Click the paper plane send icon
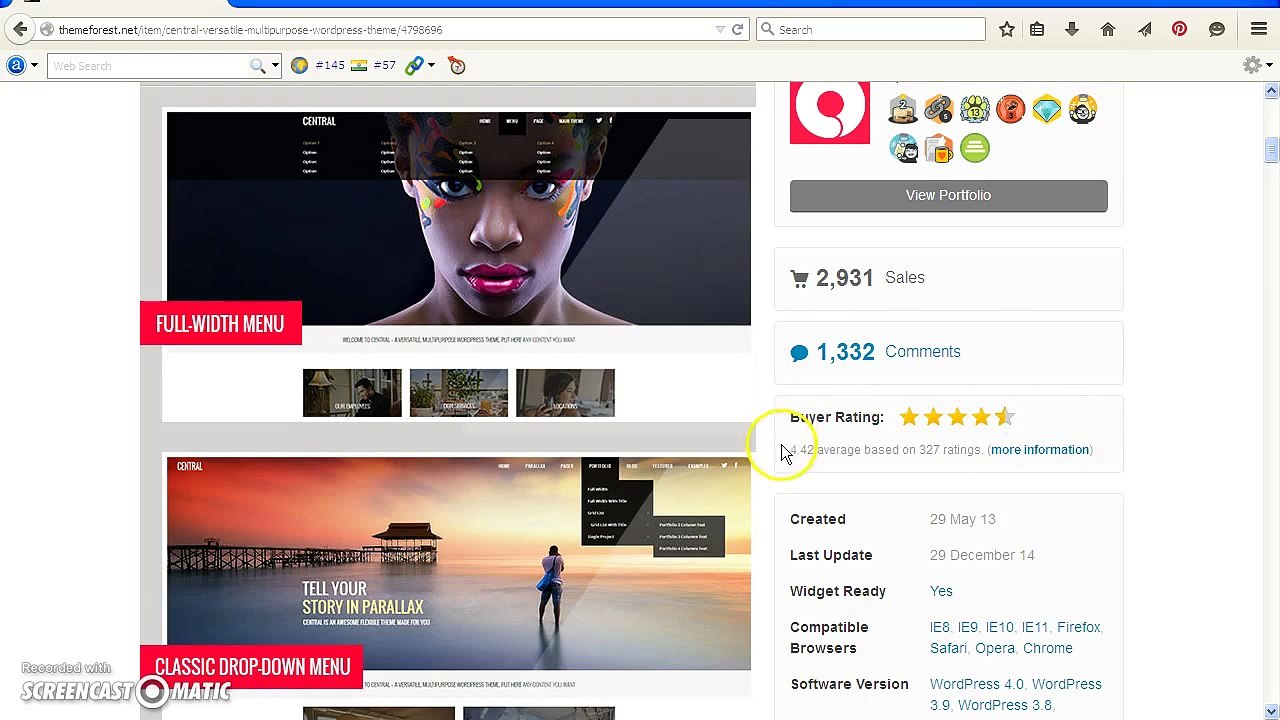The width and height of the screenshot is (1280, 720). tap(1144, 30)
